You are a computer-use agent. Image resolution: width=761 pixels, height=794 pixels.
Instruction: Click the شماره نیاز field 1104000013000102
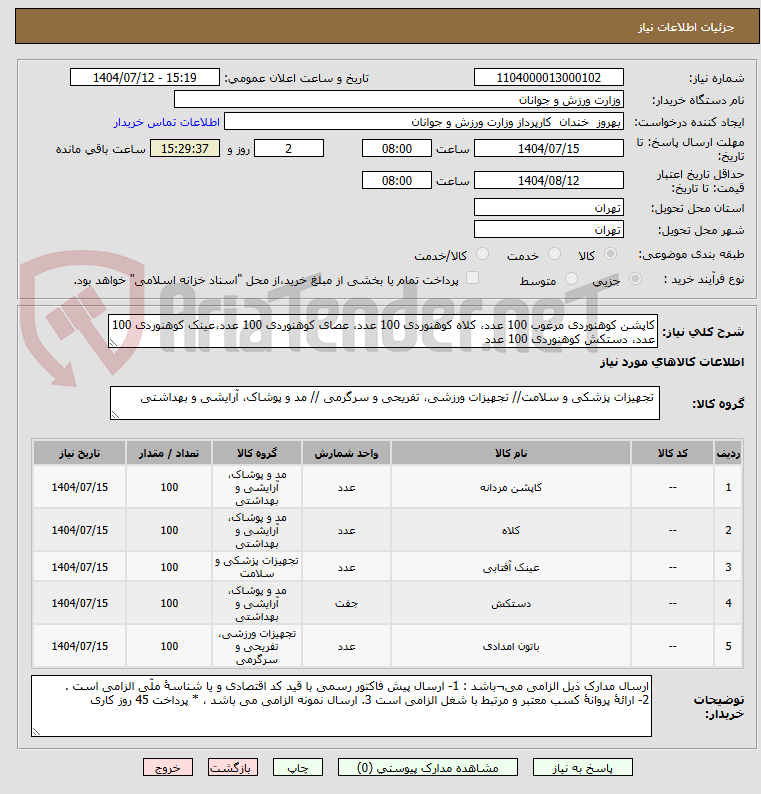(548, 77)
